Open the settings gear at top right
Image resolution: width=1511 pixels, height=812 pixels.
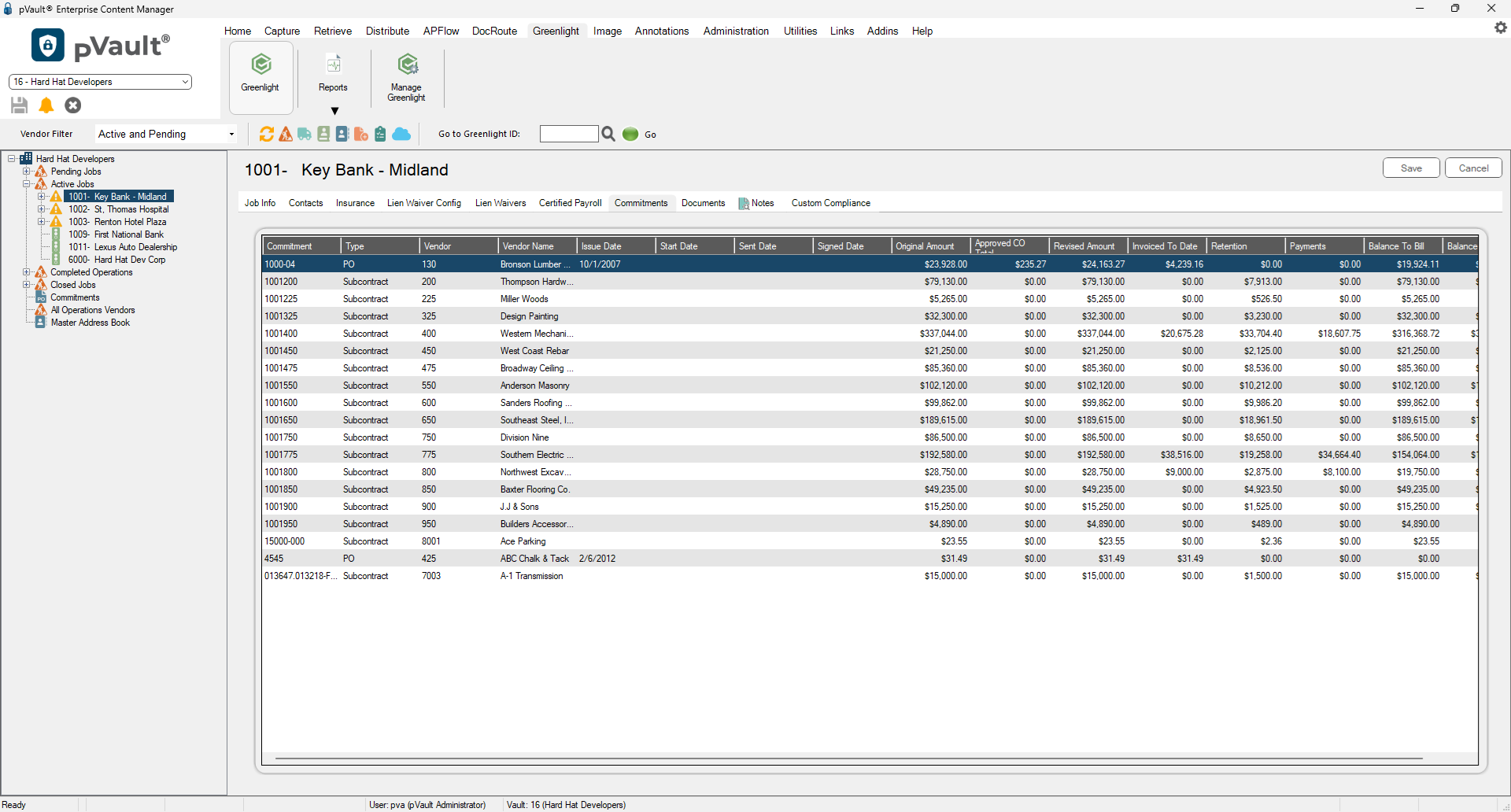(1500, 28)
